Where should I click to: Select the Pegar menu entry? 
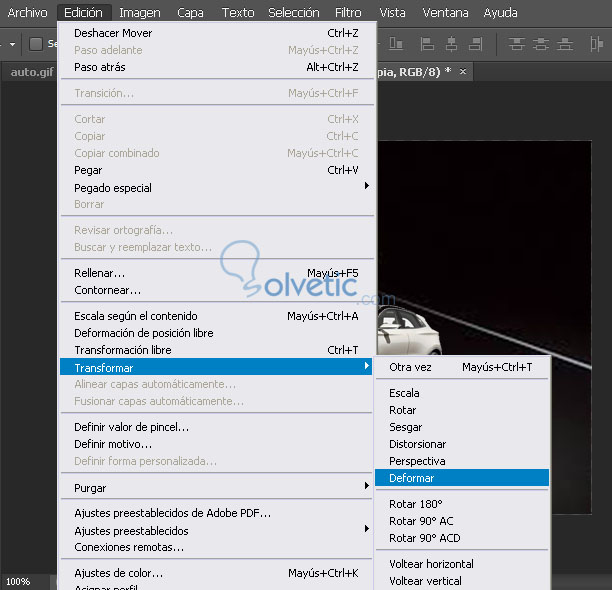(x=217, y=170)
